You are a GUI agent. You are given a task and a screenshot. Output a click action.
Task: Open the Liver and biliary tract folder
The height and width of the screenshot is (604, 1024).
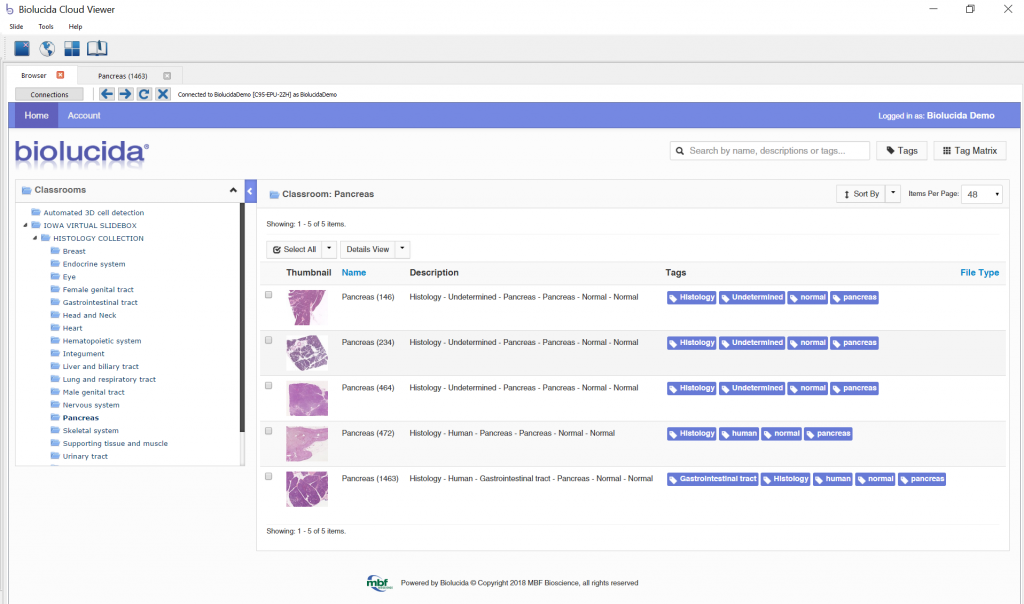[101, 366]
